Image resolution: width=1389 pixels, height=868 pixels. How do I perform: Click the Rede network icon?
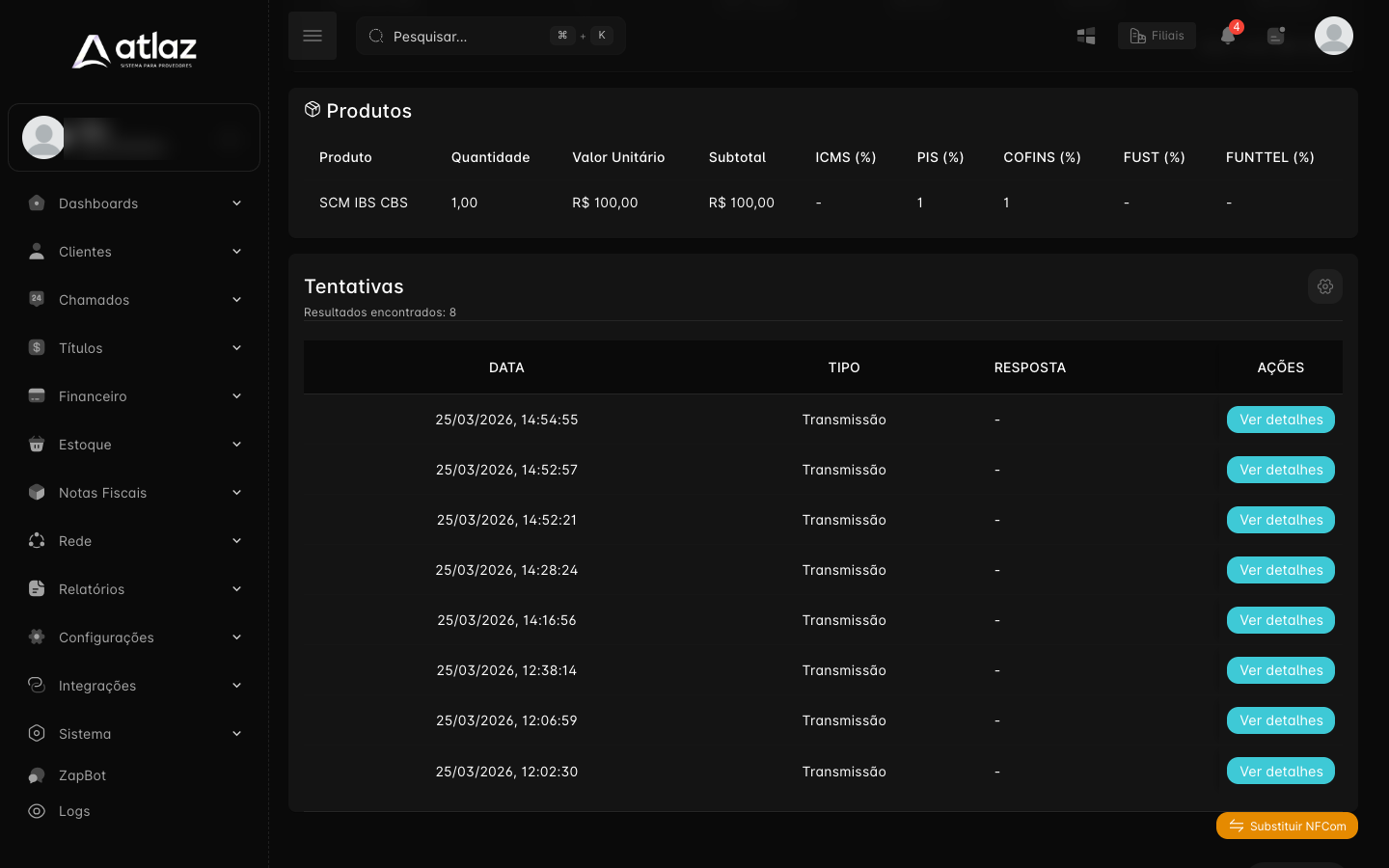pyautogui.click(x=37, y=540)
